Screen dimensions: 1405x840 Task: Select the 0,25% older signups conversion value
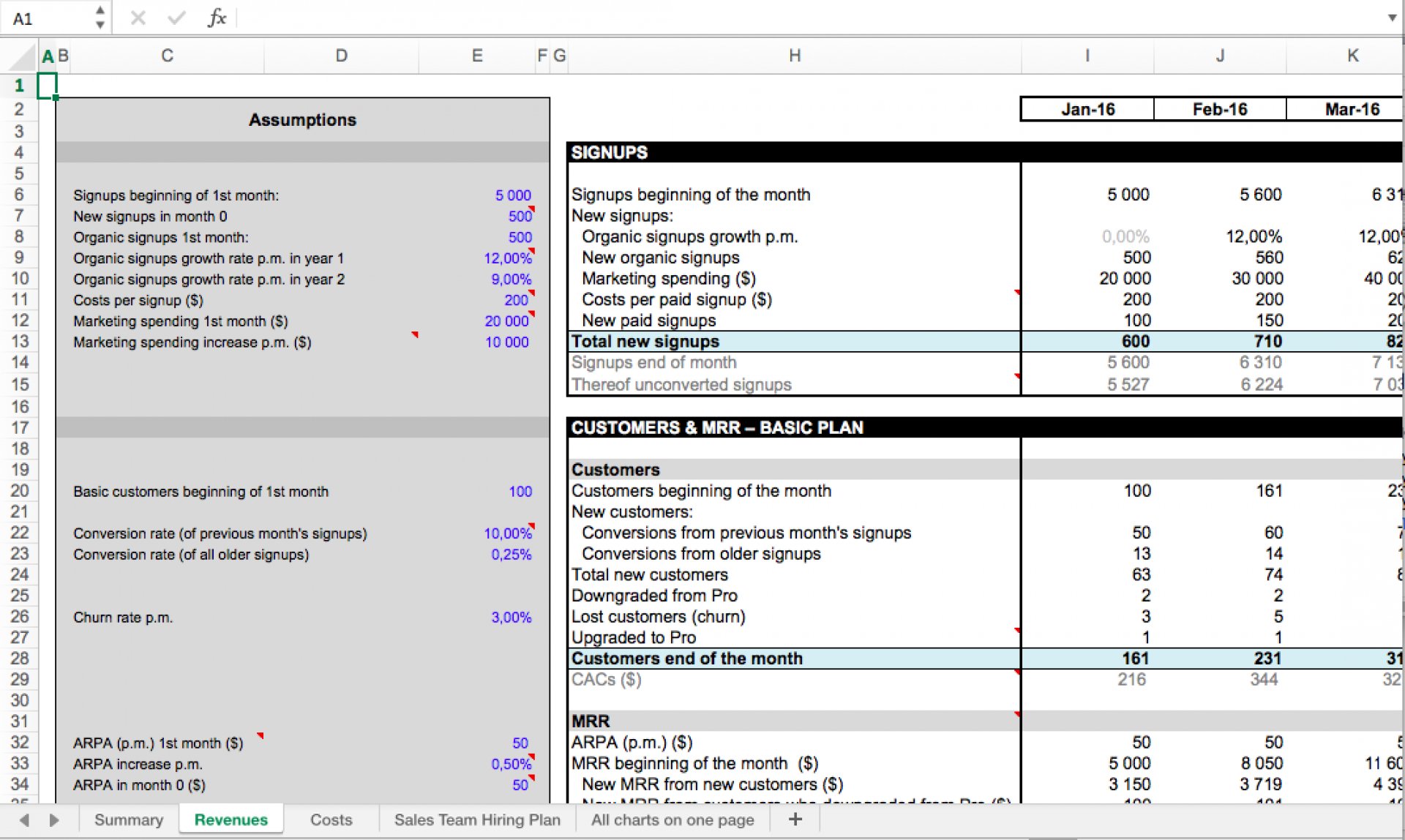coord(511,555)
